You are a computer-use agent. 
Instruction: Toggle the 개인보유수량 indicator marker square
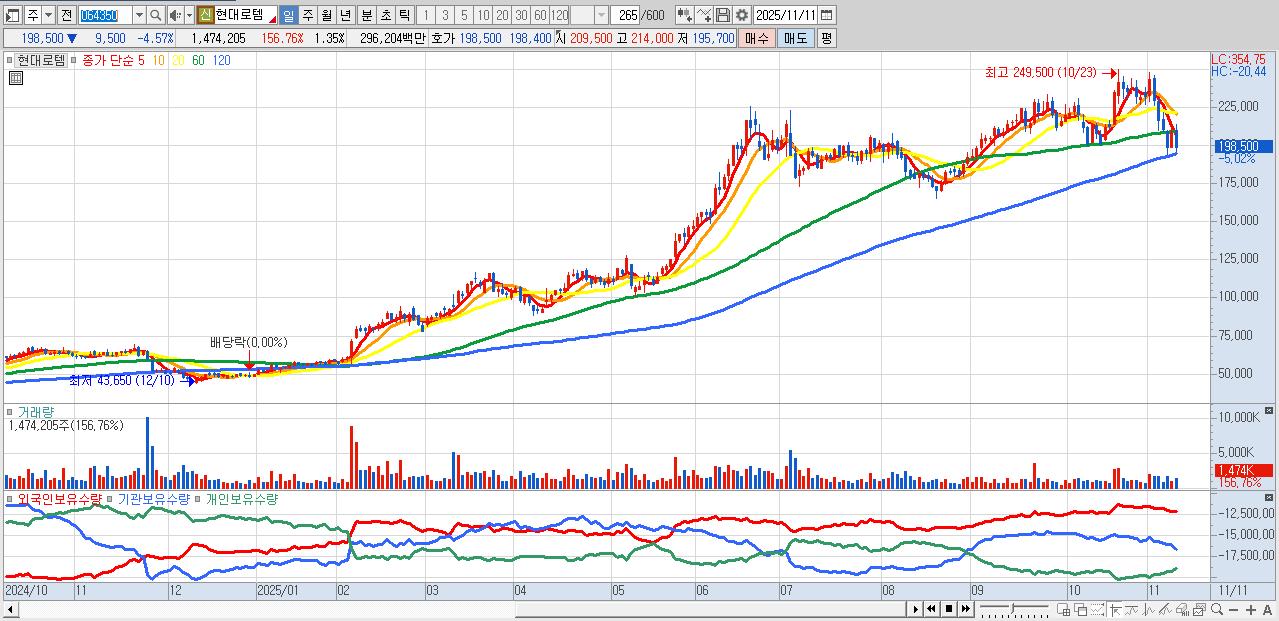tap(198, 498)
